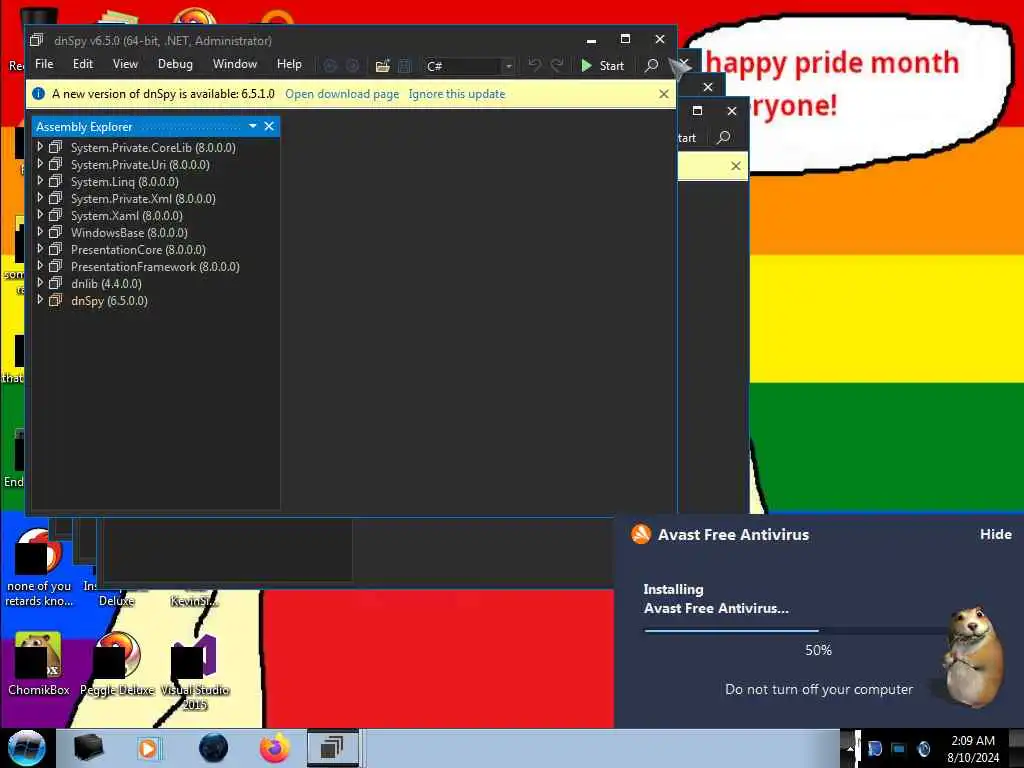This screenshot has width=1024, height=768.
Task: Click the Navigate Backward toolbar icon
Action: coord(330,65)
